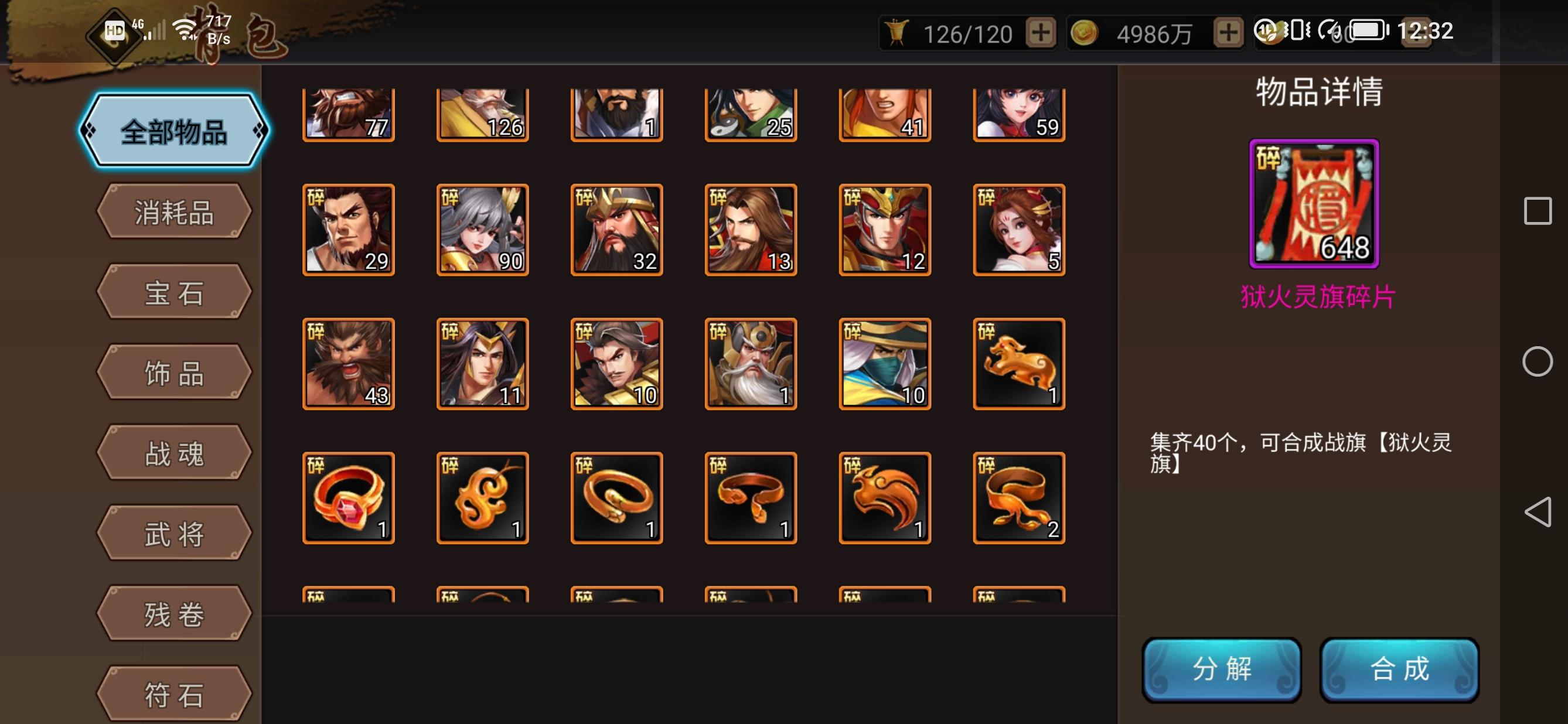Click the 合成 button
The width and height of the screenshot is (1568, 724).
[1399, 670]
